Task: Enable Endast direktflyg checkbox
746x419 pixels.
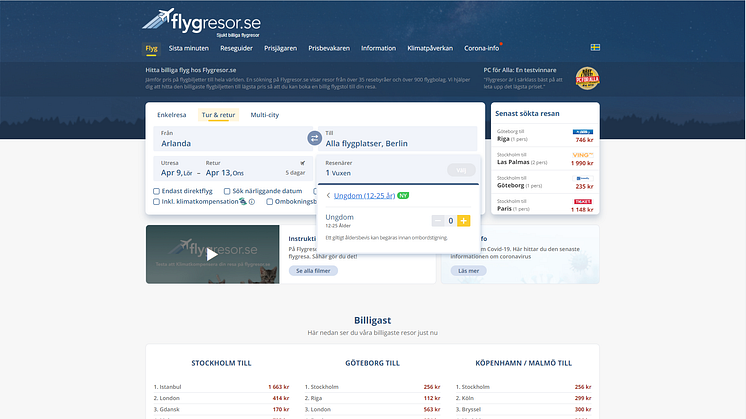Action: [x=156, y=190]
